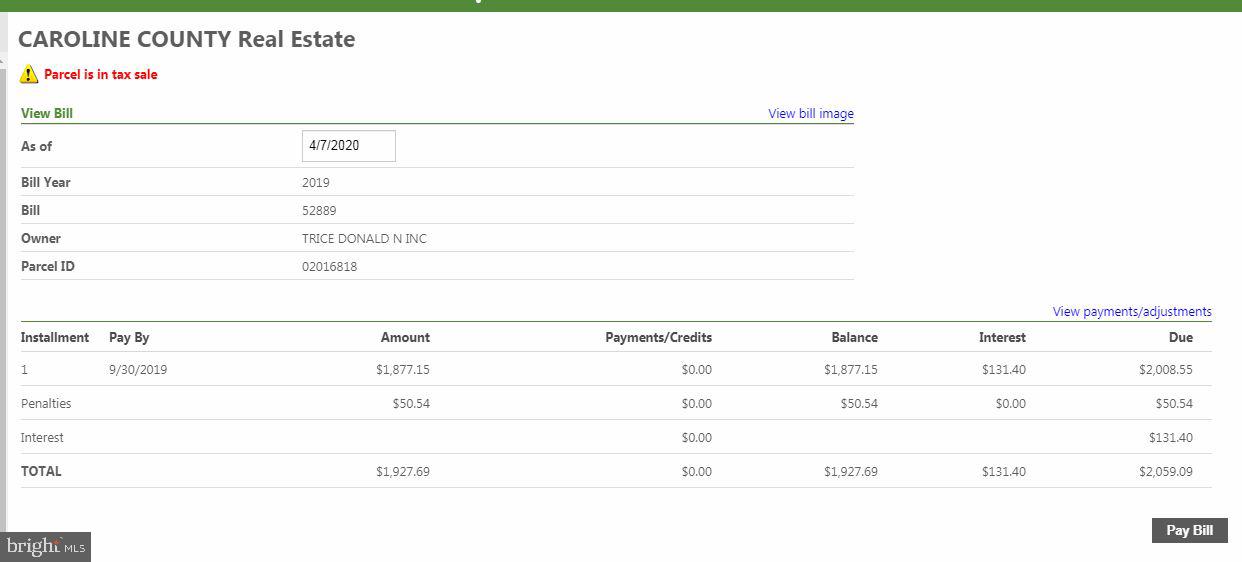Click the View Bill section header

click(47, 113)
